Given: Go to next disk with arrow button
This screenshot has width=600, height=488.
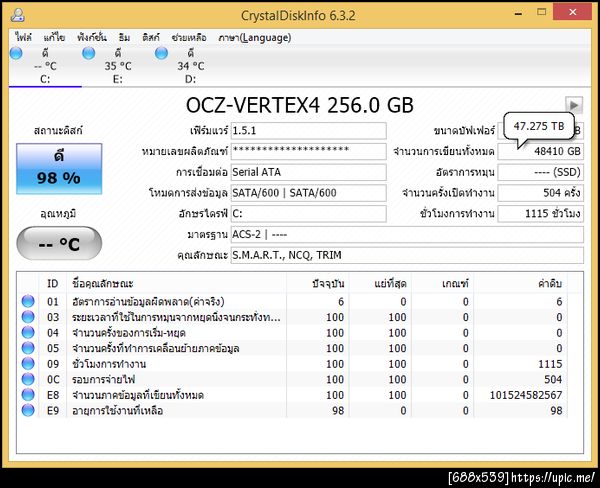Looking at the screenshot, I should point(574,105).
